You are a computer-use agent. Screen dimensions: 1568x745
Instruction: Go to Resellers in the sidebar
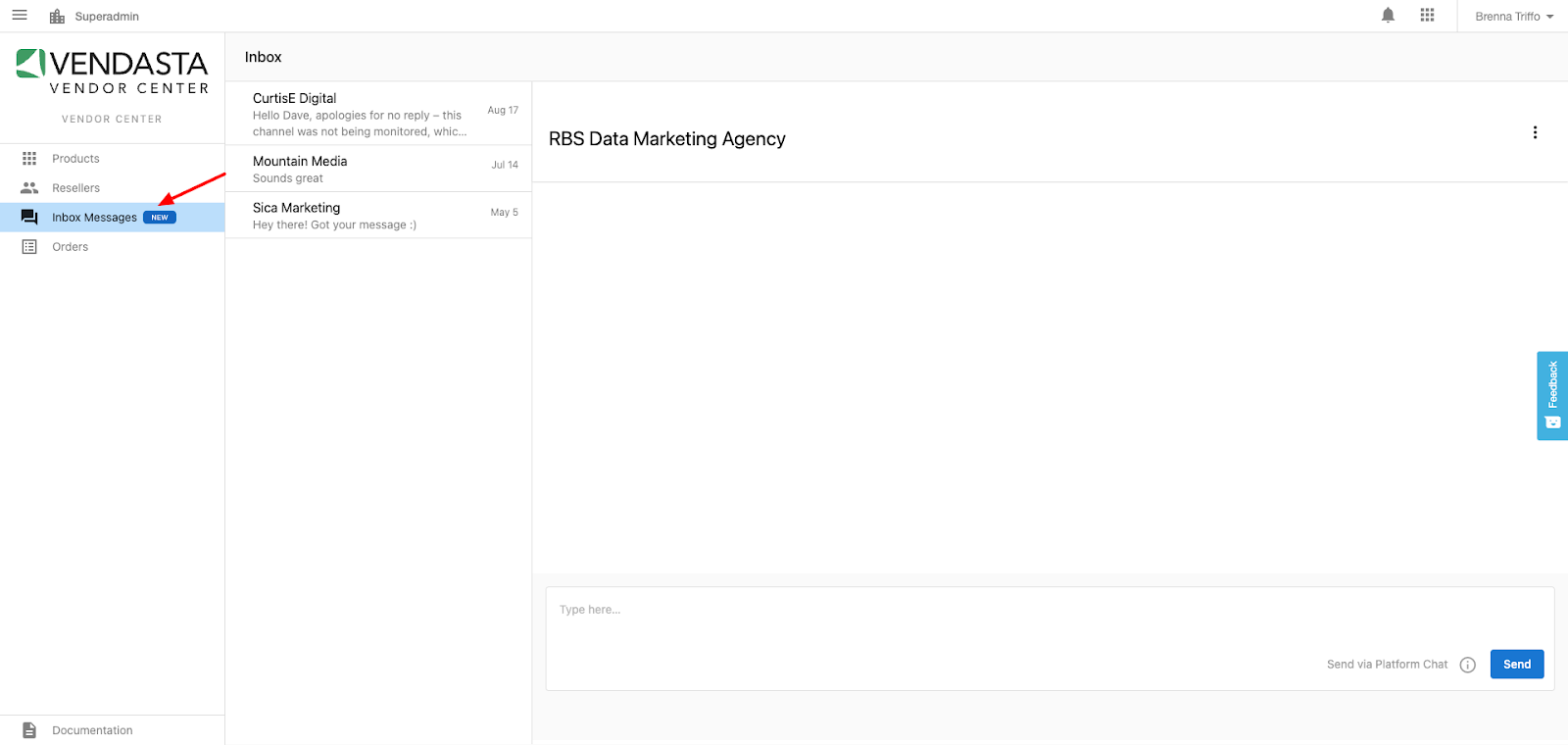tap(113, 188)
